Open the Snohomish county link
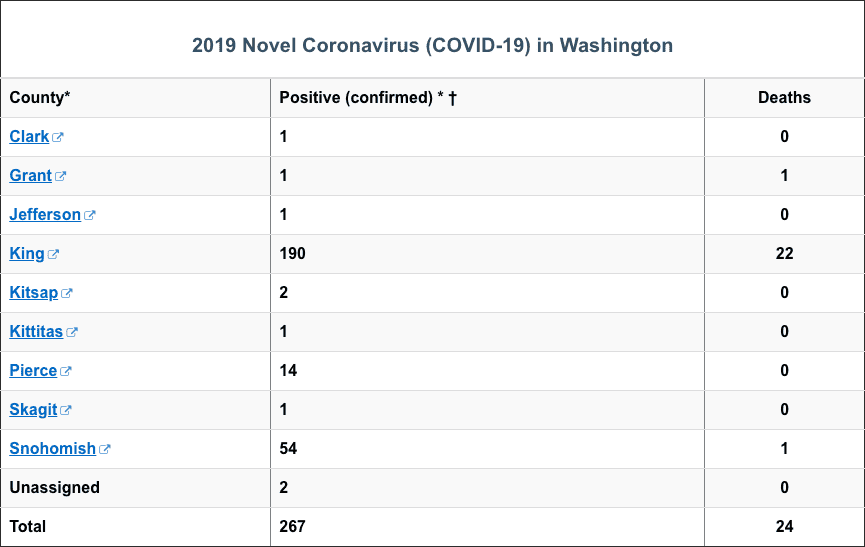865x547 pixels. [x=52, y=449]
